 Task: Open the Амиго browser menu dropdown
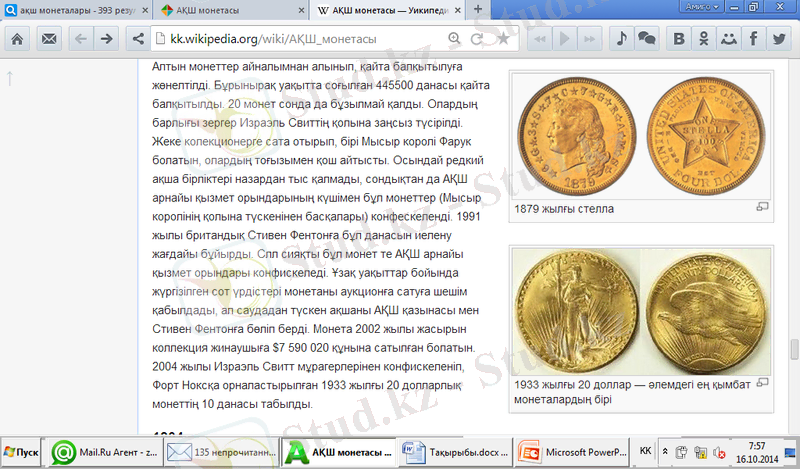coord(702,7)
